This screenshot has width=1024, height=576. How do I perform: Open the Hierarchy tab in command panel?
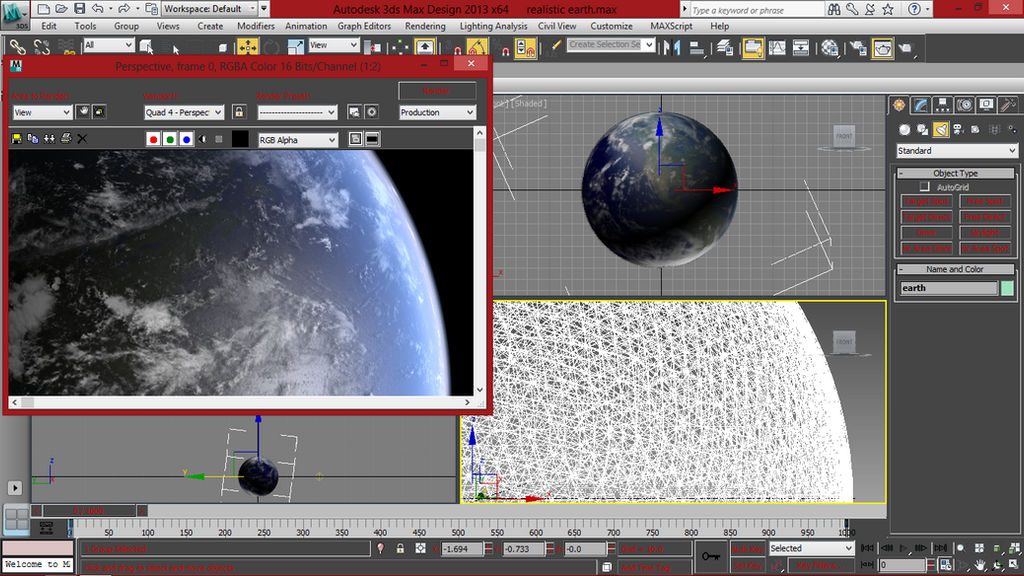point(942,105)
